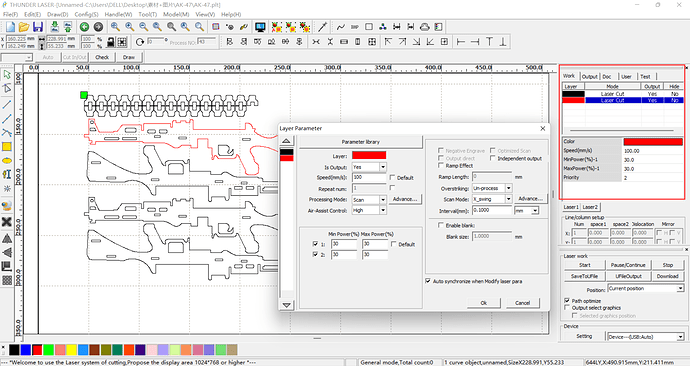Image resolution: width=690 pixels, height=366 pixels.
Task: Select the ellipse drawing tool
Action: 7,161
